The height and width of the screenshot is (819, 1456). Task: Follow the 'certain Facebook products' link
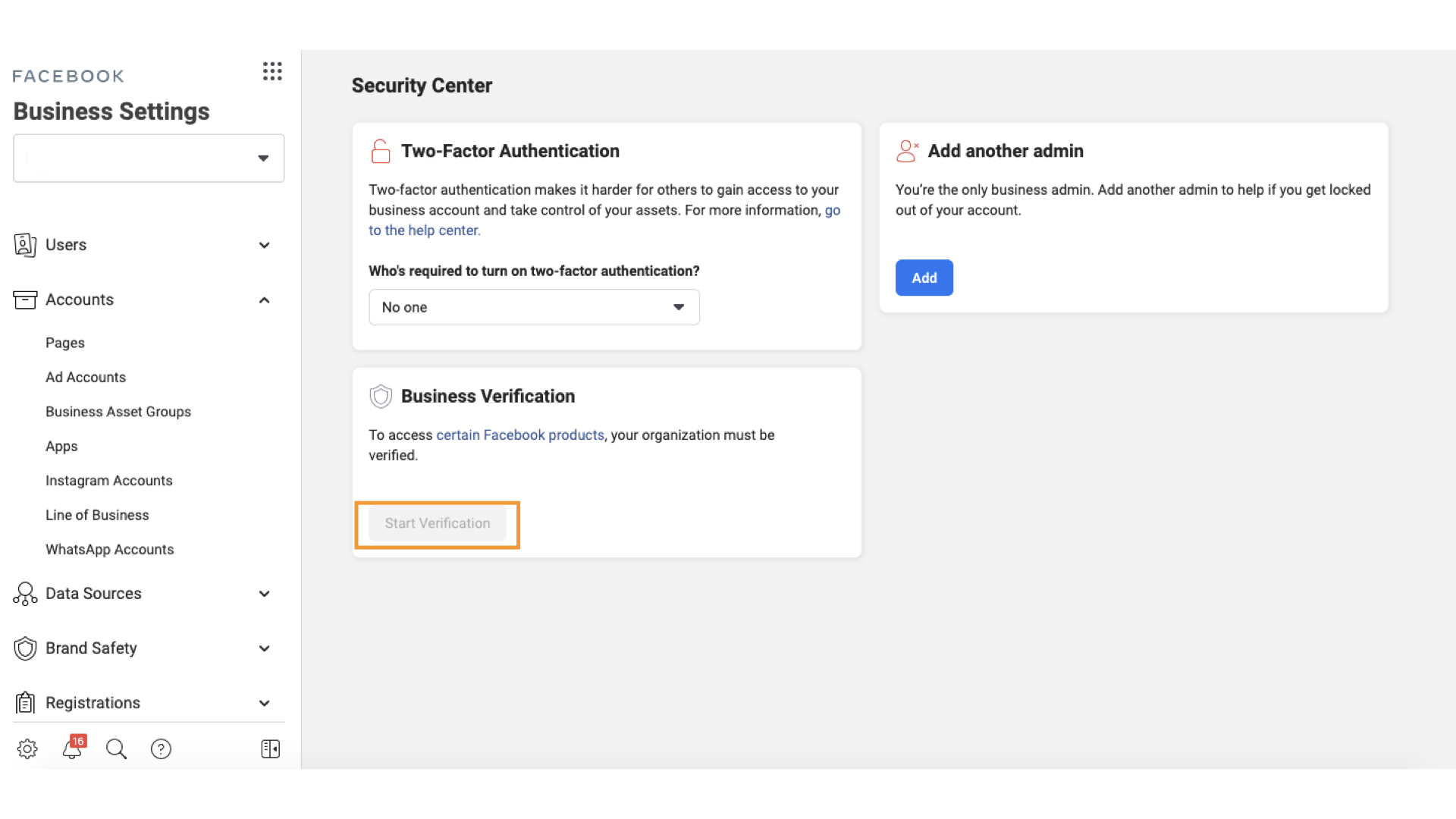pyautogui.click(x=520, y=435)
